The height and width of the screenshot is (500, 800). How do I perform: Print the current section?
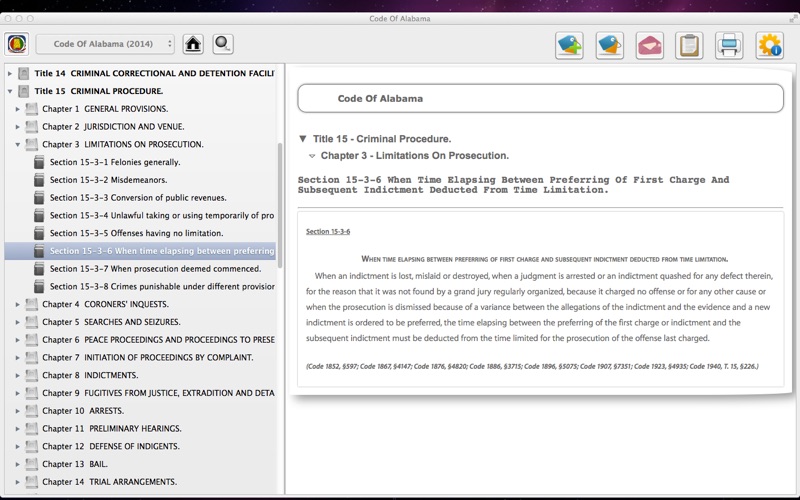pos(729,45)
